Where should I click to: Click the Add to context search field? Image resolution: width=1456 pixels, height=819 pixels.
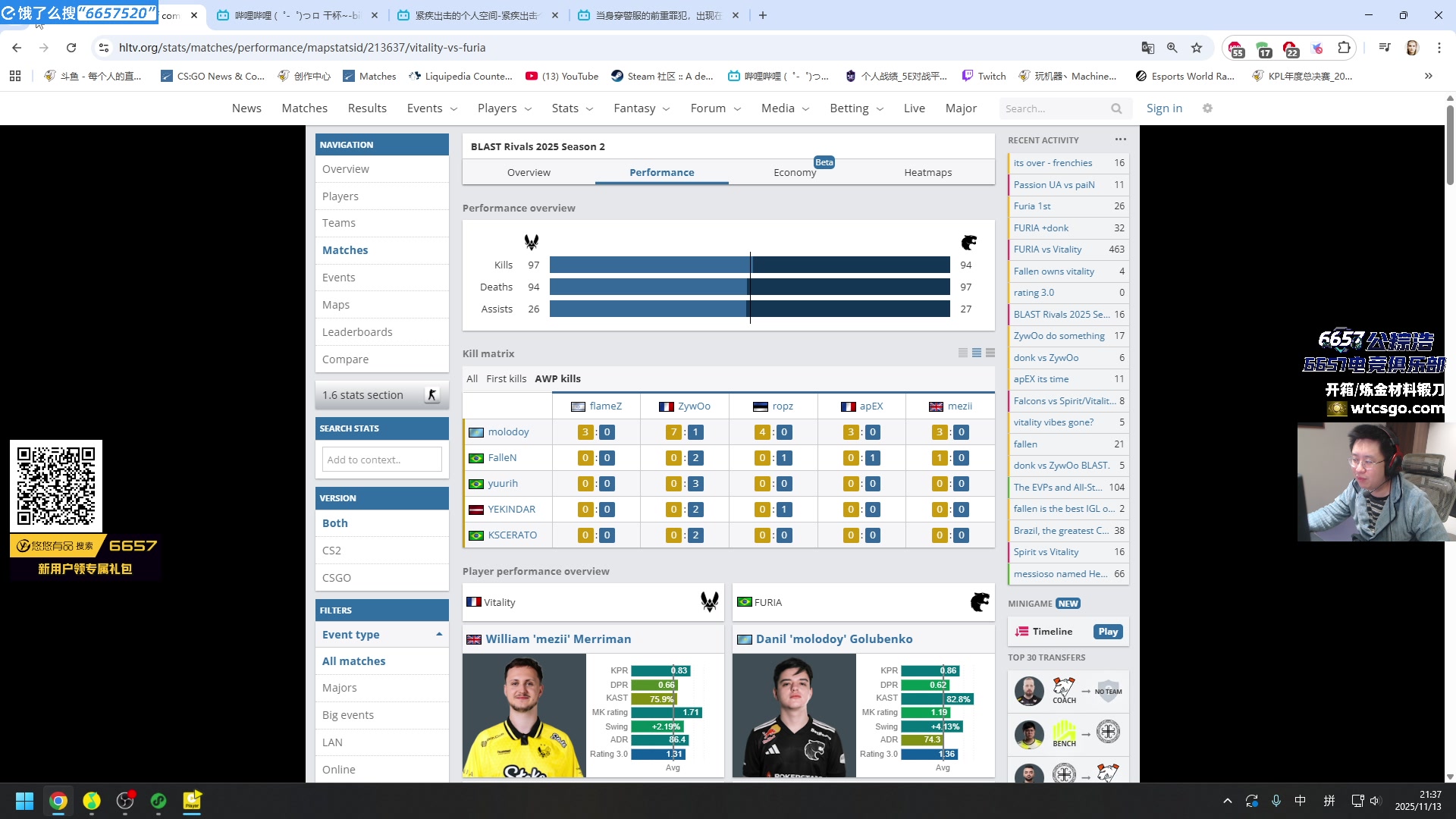381,460
